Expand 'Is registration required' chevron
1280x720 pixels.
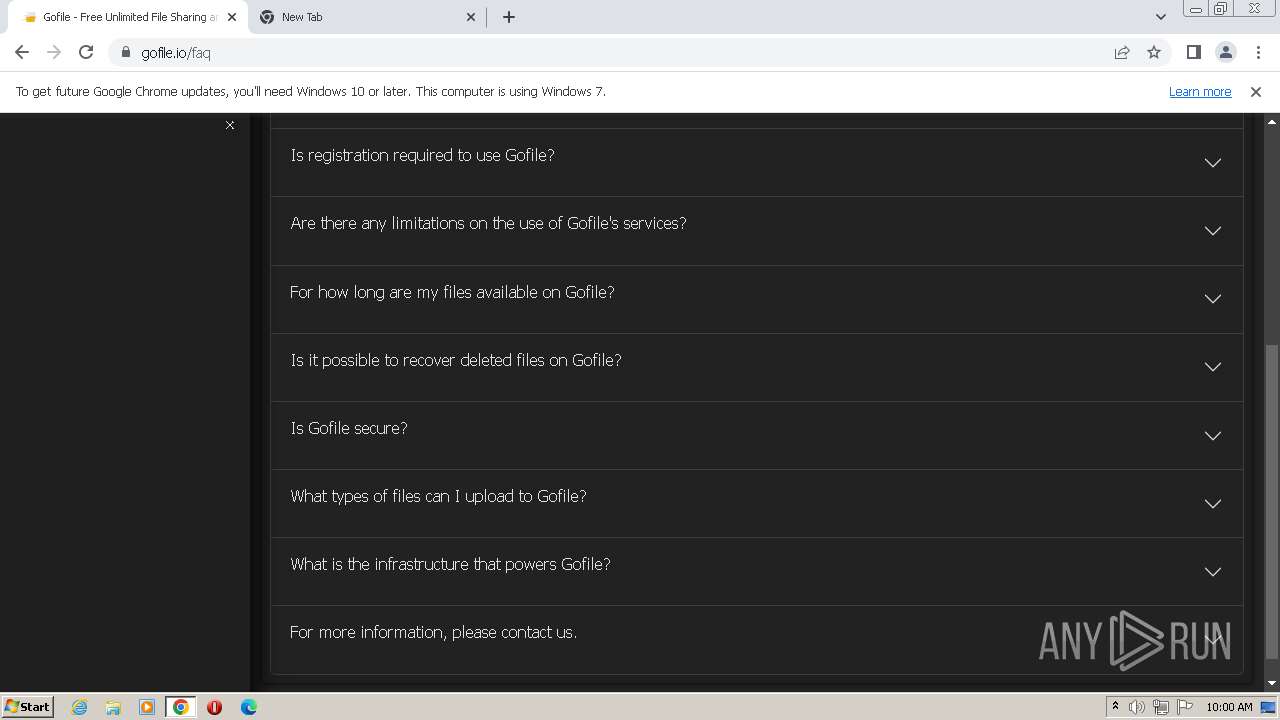click(1213, 162)
